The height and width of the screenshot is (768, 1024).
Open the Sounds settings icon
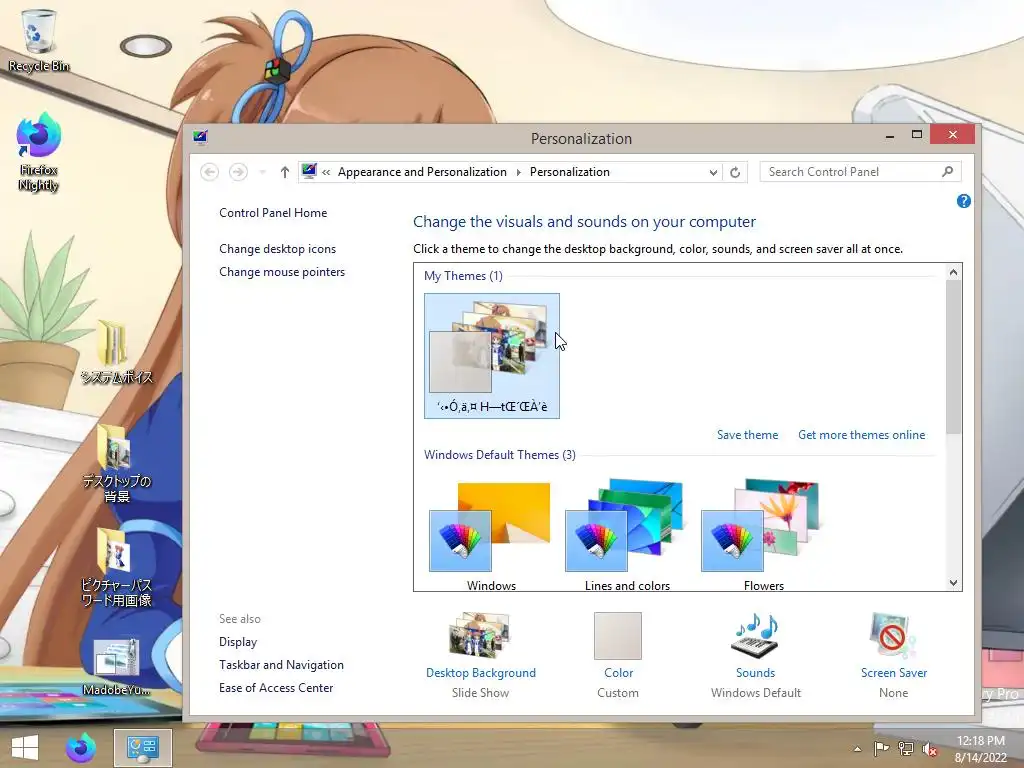tap(756, 635)
